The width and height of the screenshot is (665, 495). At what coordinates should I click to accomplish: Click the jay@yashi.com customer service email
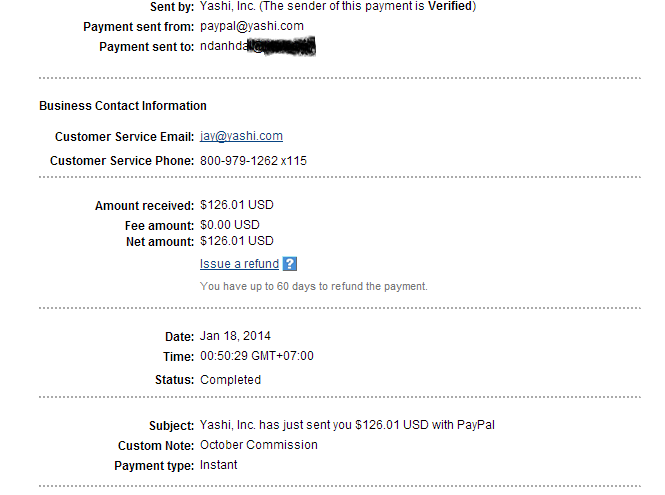[x=241, y=136]
